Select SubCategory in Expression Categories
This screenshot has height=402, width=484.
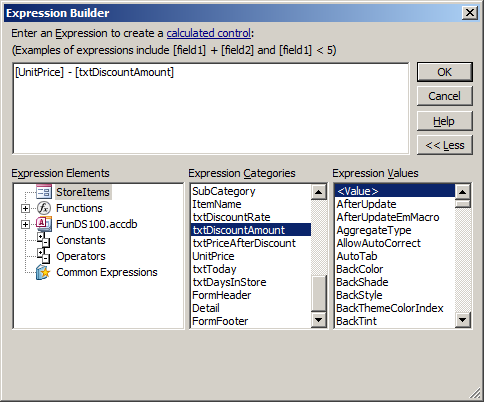click(251, 191)
